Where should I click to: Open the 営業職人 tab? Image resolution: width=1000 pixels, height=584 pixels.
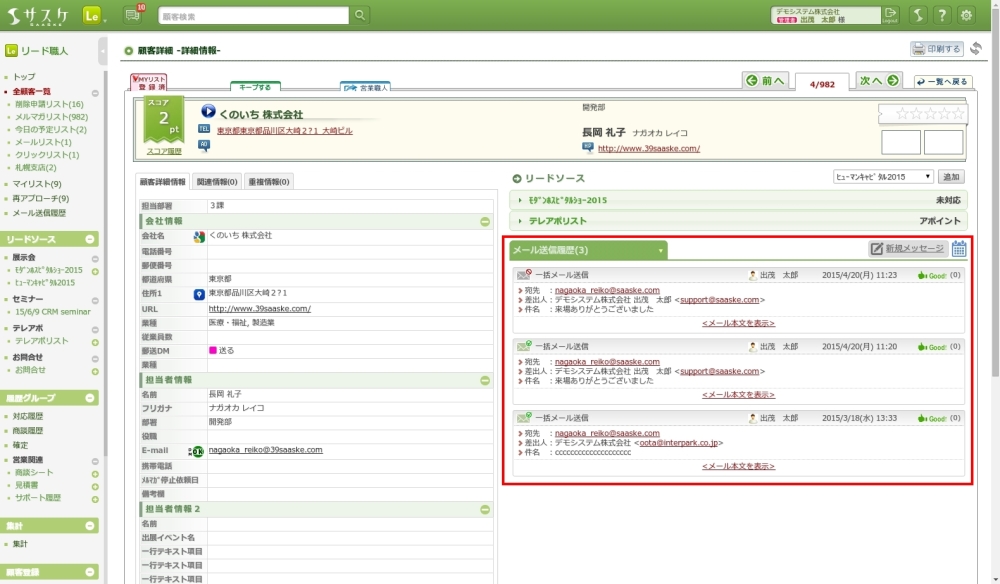(x=365, y=87)
